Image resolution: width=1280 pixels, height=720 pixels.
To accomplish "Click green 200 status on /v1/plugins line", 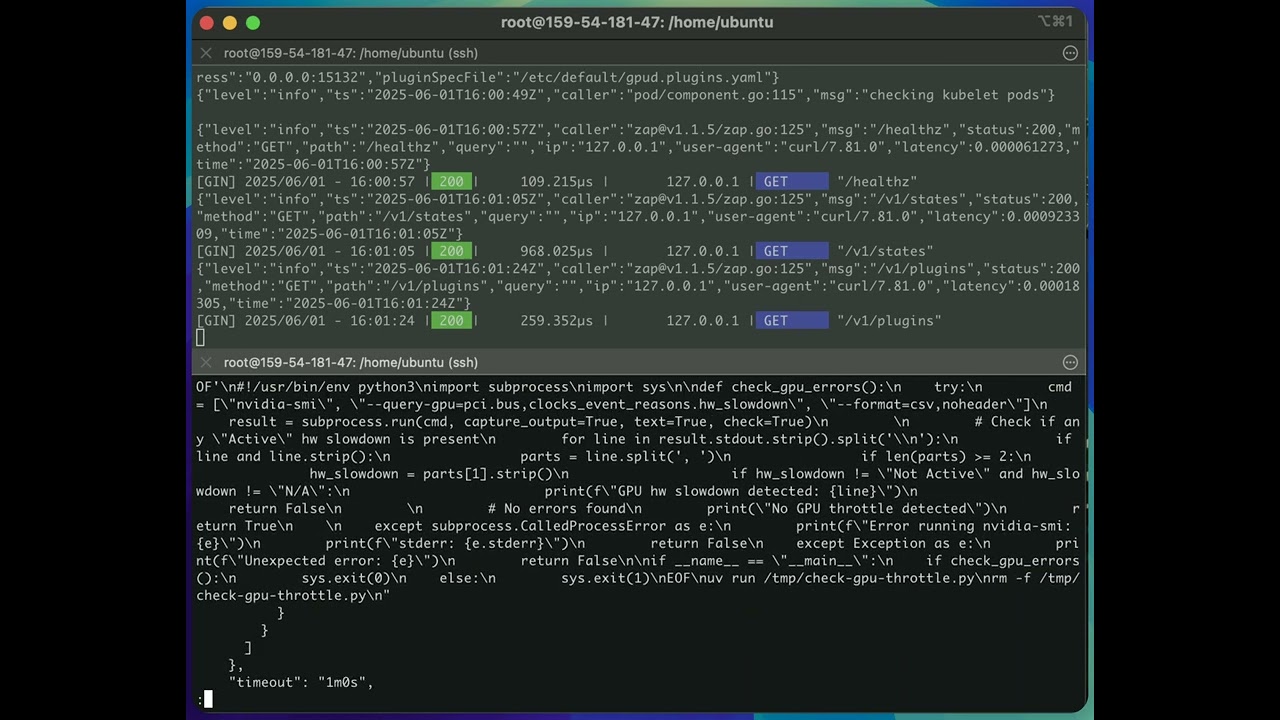I will point(451,321).
